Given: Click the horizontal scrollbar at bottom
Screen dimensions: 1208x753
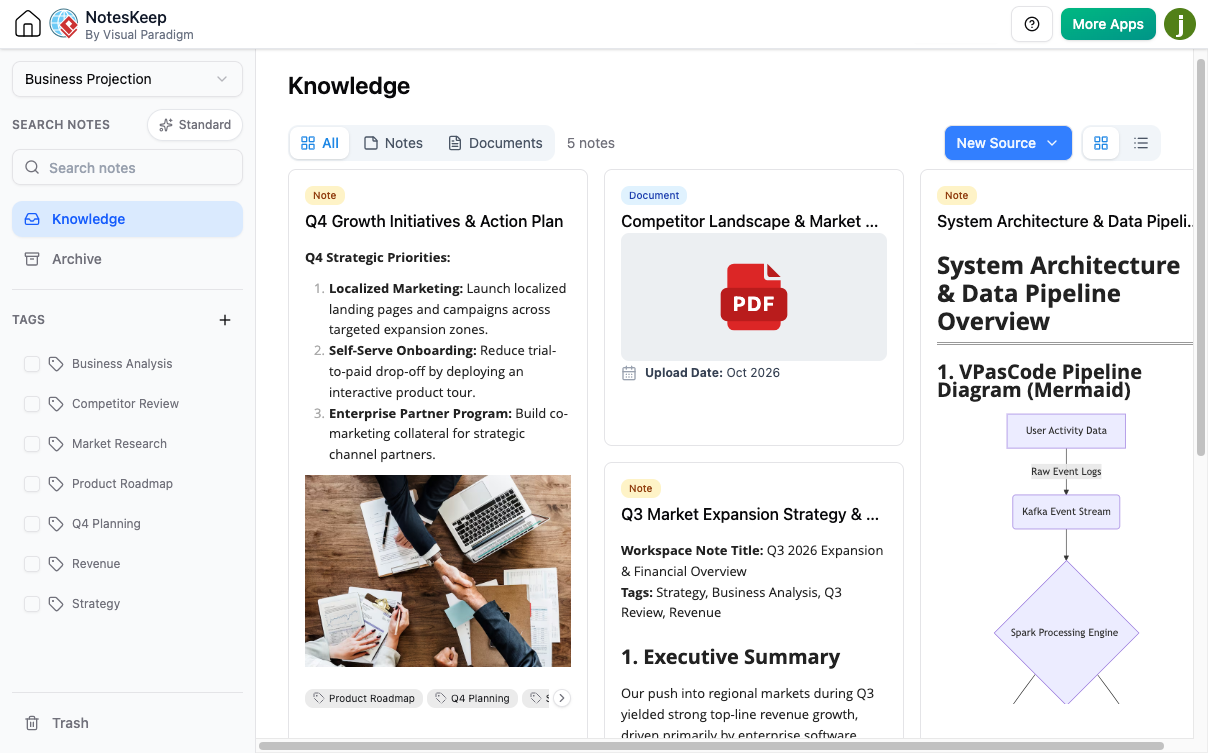Looking at the screenshot, I should click(x=711, y=746).
